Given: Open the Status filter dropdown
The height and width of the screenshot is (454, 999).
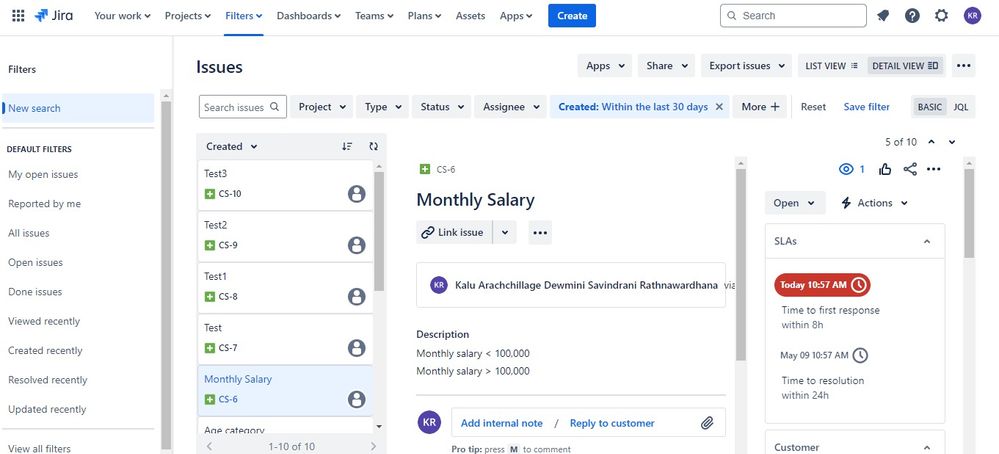Looking at the screenshot, I should (442, 107).
